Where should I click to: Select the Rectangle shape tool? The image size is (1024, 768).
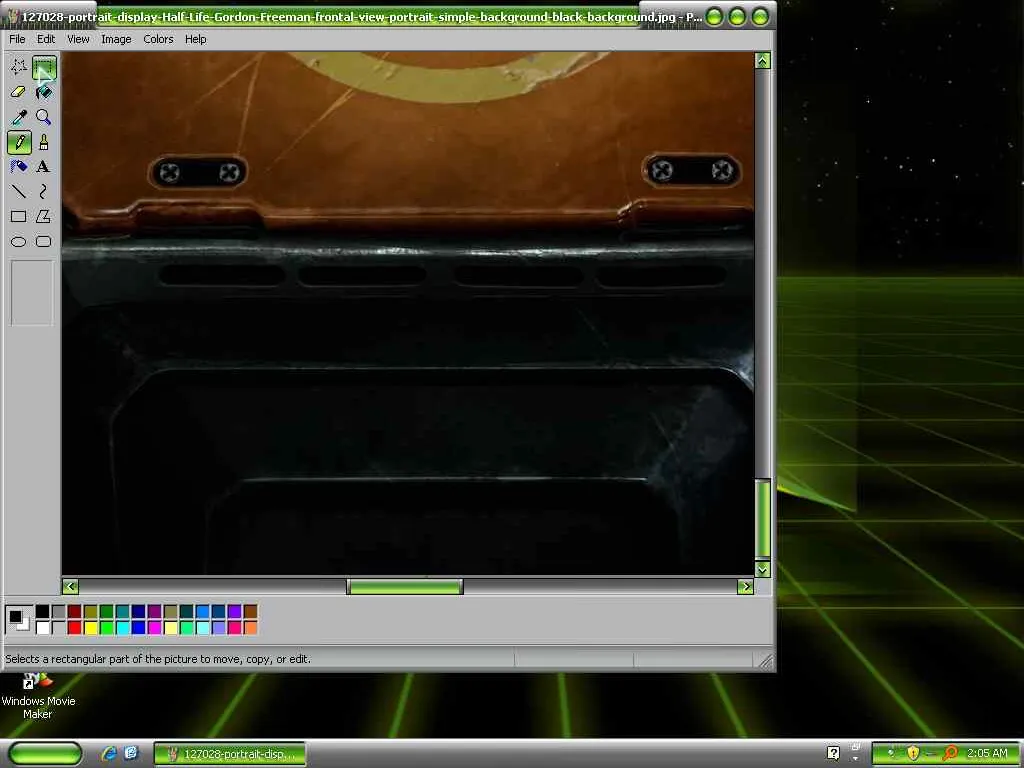click(x=19, y=216)
